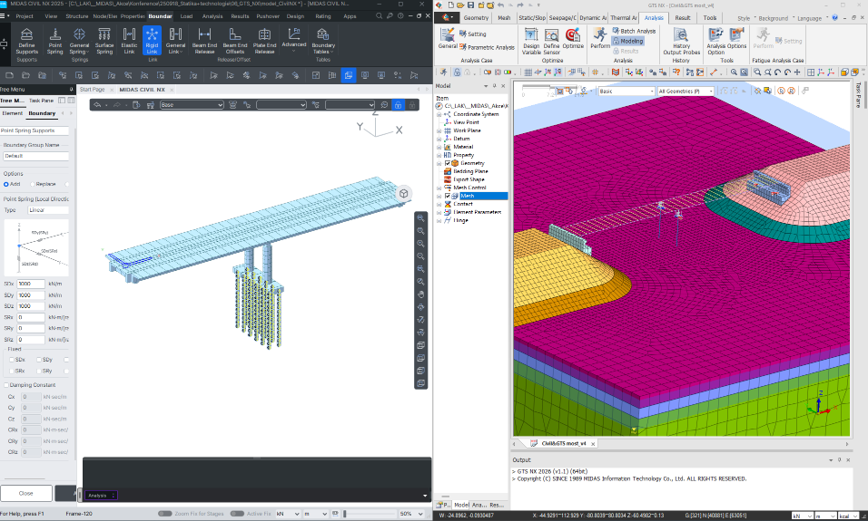Image resolution: width=868 pixels, height=521 pixels.
Task: Open the Point Spring Type dropdown
Action: [x=48, y=210]
